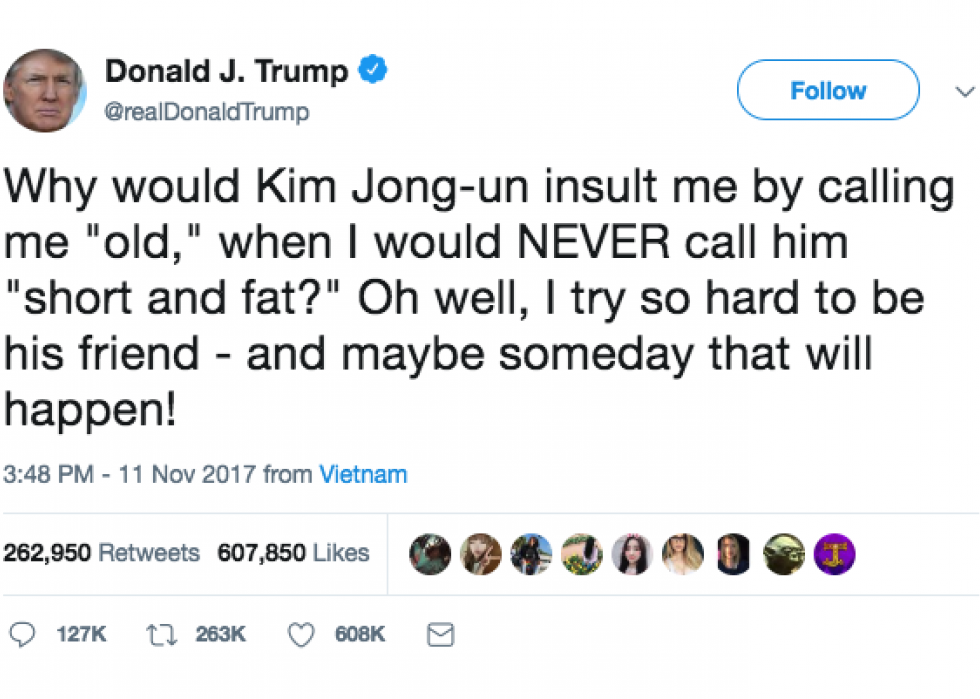Click the 608K like count
The image size is (980, 699).
pyautogui.click(x=360, y=635)
